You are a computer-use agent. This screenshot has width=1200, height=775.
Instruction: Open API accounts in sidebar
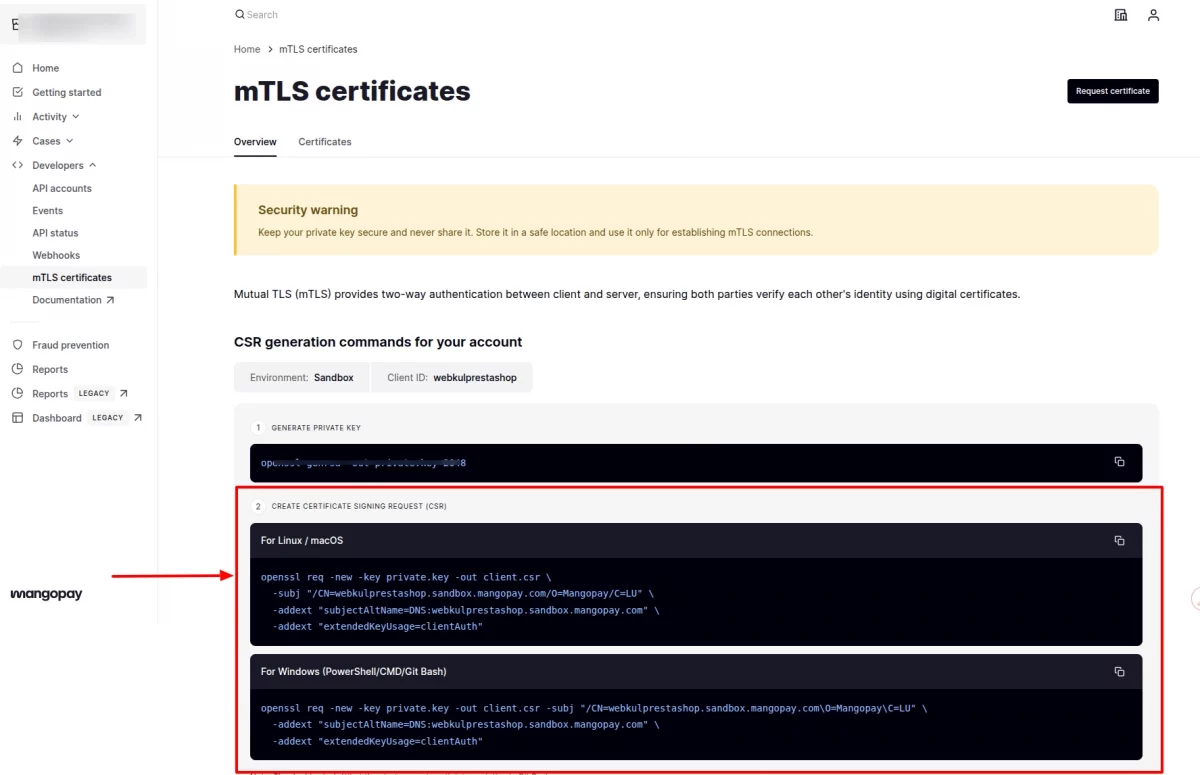(62, 188)
